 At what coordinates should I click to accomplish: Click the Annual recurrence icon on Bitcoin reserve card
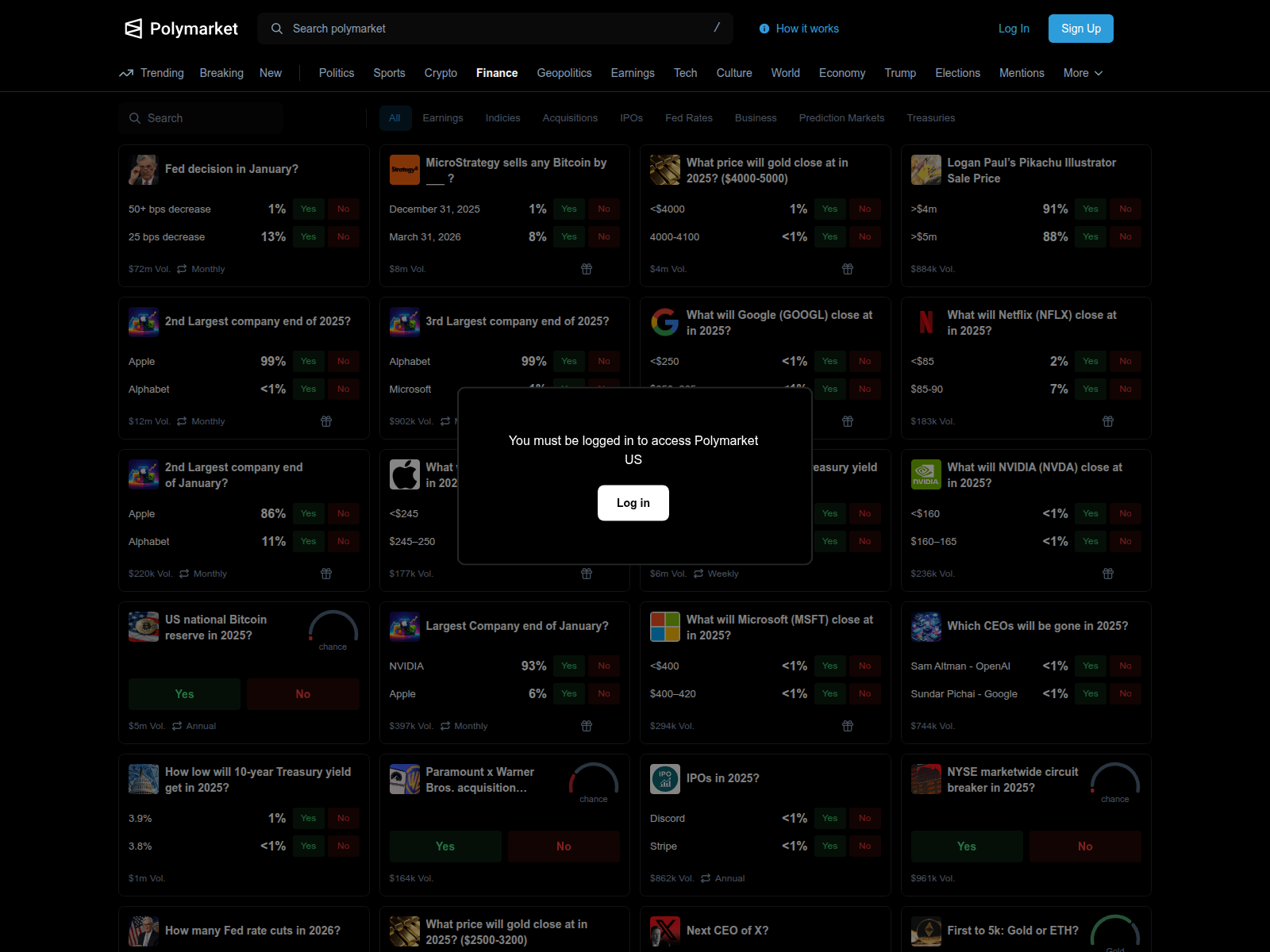pyautogui.click(x=177, y=726)
